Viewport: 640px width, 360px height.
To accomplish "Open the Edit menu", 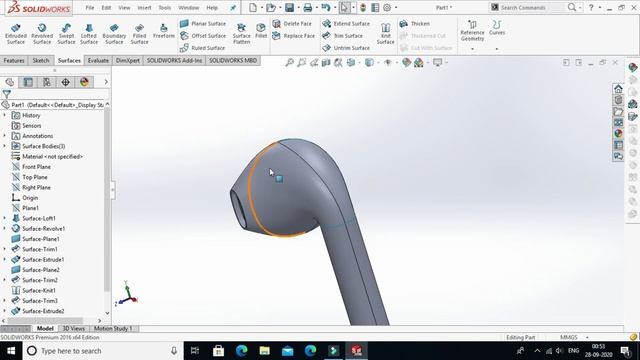I will click(106, 8).
